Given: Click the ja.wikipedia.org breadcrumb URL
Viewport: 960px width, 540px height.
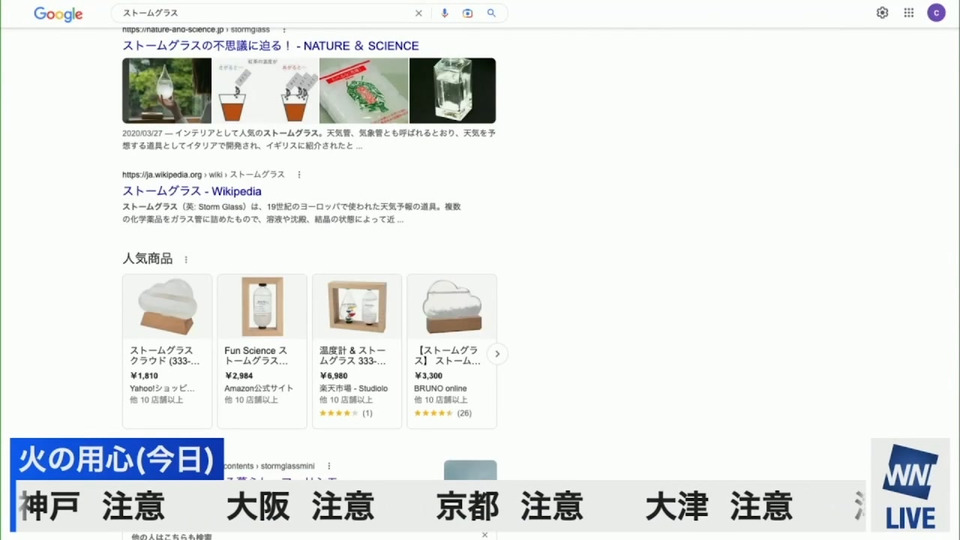Looking at the screenshot, I should tap(203, 174).
